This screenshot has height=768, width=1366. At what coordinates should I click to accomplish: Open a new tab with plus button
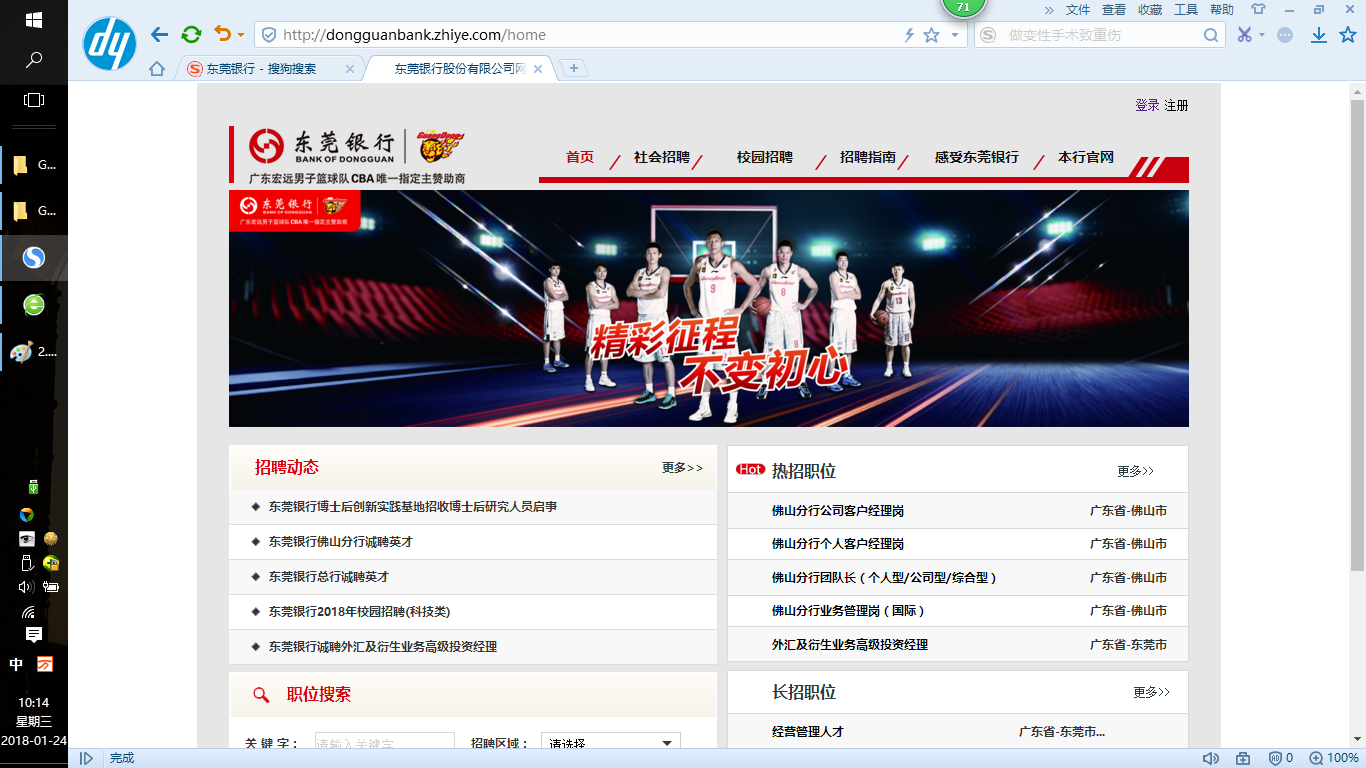point(574,68)
